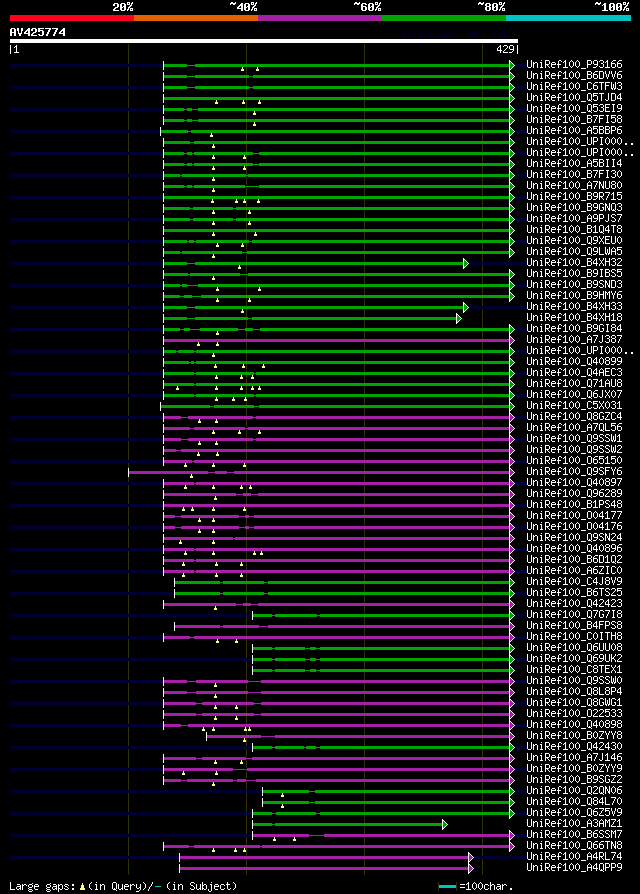Open the UniRef100_C6TFW3 hit

coord(574,87)
